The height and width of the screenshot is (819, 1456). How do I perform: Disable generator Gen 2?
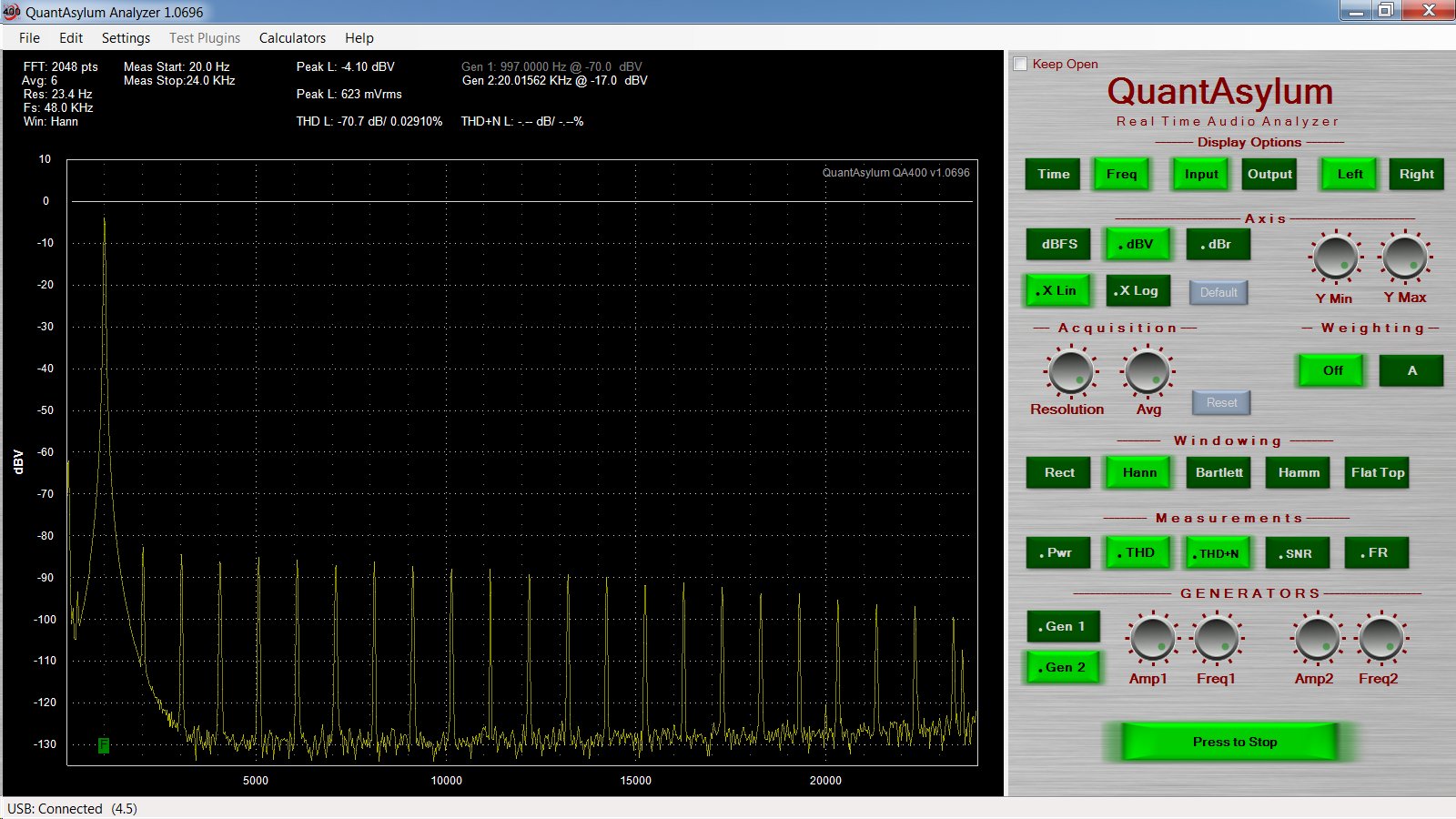1064,667
